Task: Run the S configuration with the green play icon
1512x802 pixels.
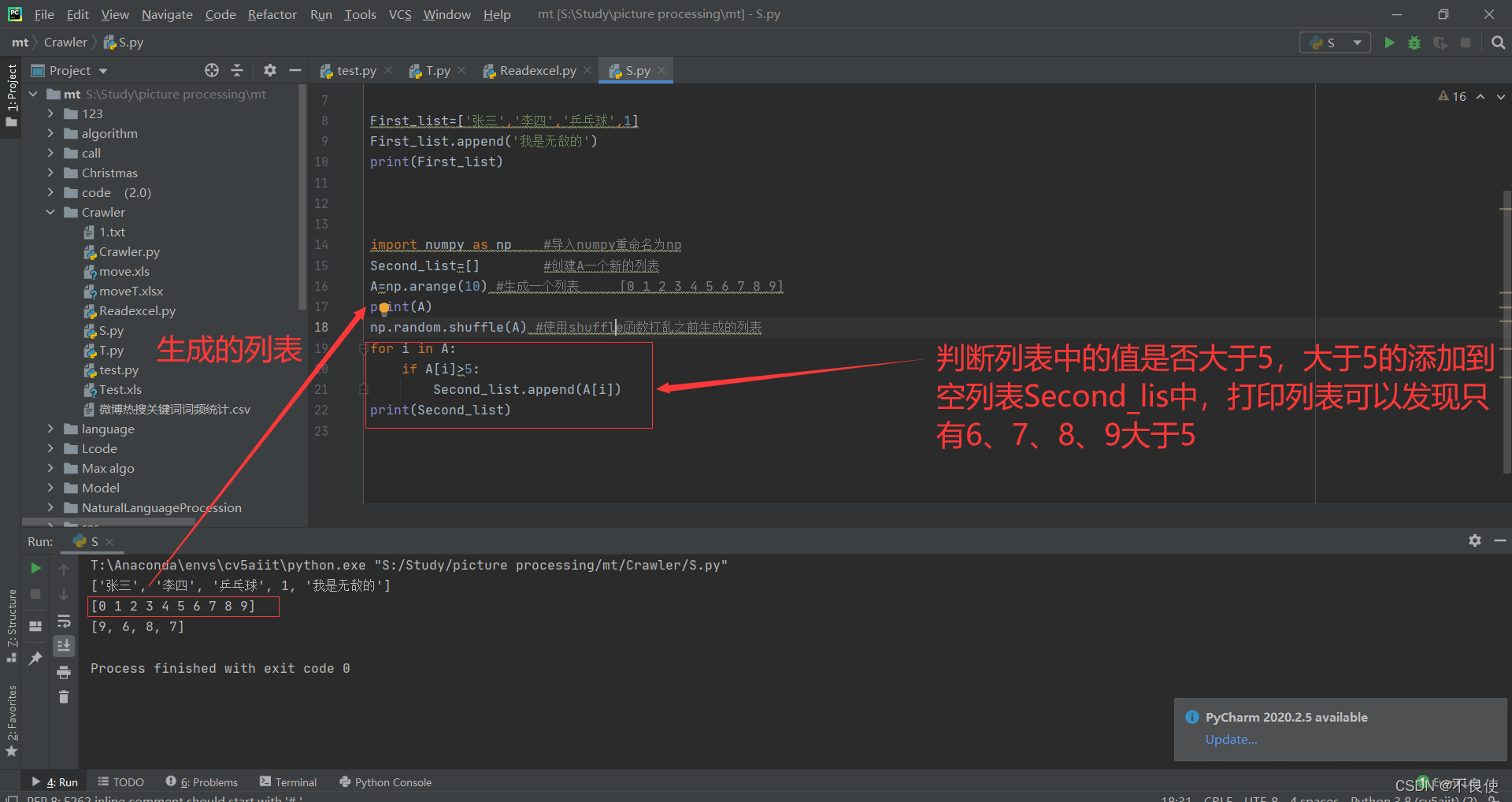Action: pos(1389,43)
